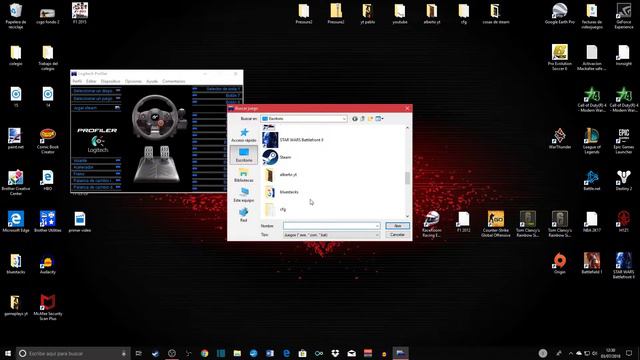The width and height of the screenshot is (640, 360).
Task: Open the Comentarios menu in Logitech Profiler
Action: pyautogui.click(x=174, y=81)
